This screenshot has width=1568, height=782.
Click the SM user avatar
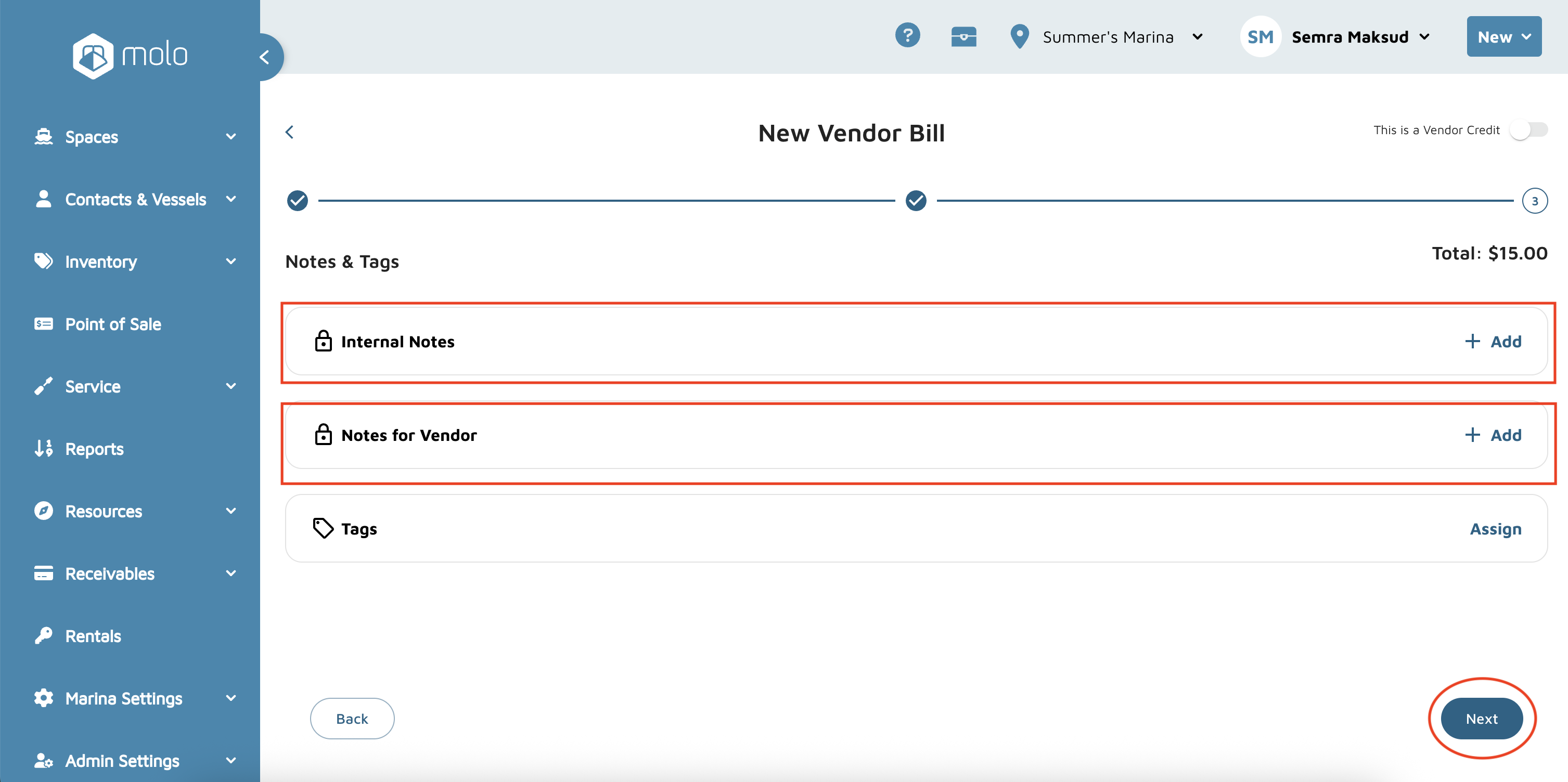pyautogui.click(x=1260, y=37)
